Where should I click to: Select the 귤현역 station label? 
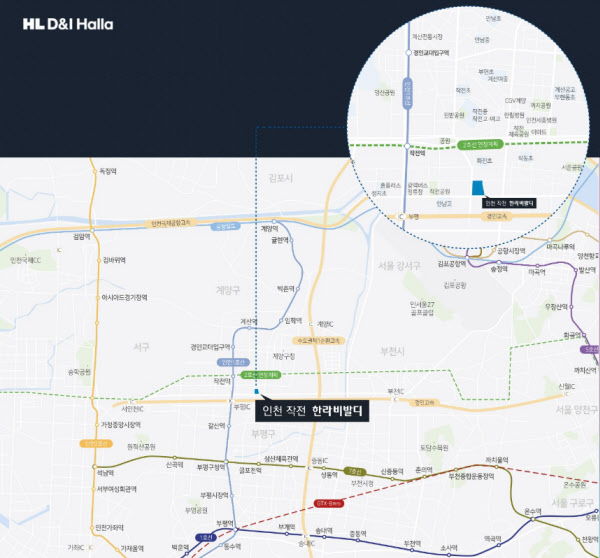pos(280,240)
